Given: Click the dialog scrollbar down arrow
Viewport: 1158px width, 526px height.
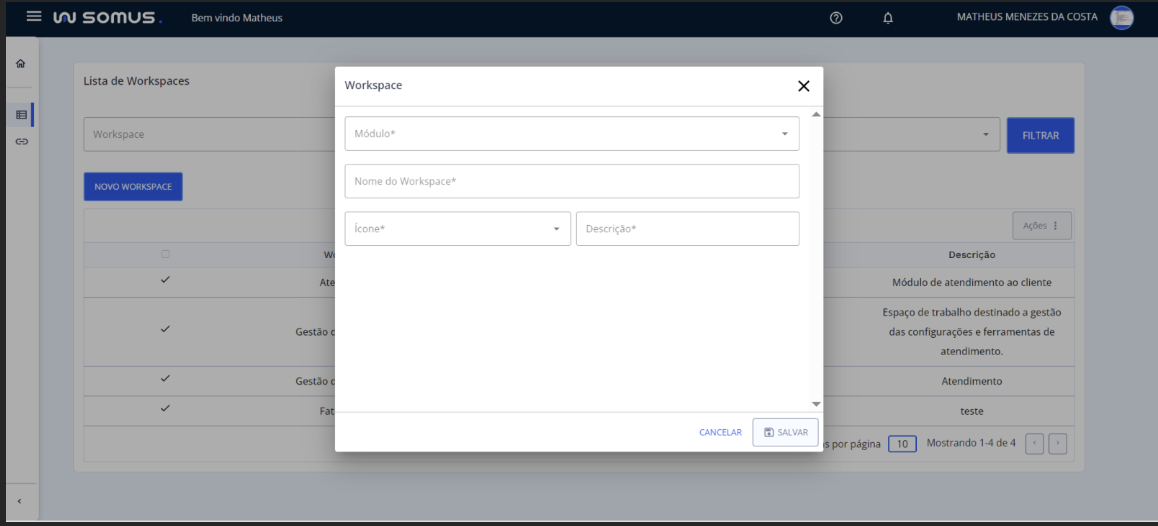Looking at the screenshot, I should click(x=816, y=404).
